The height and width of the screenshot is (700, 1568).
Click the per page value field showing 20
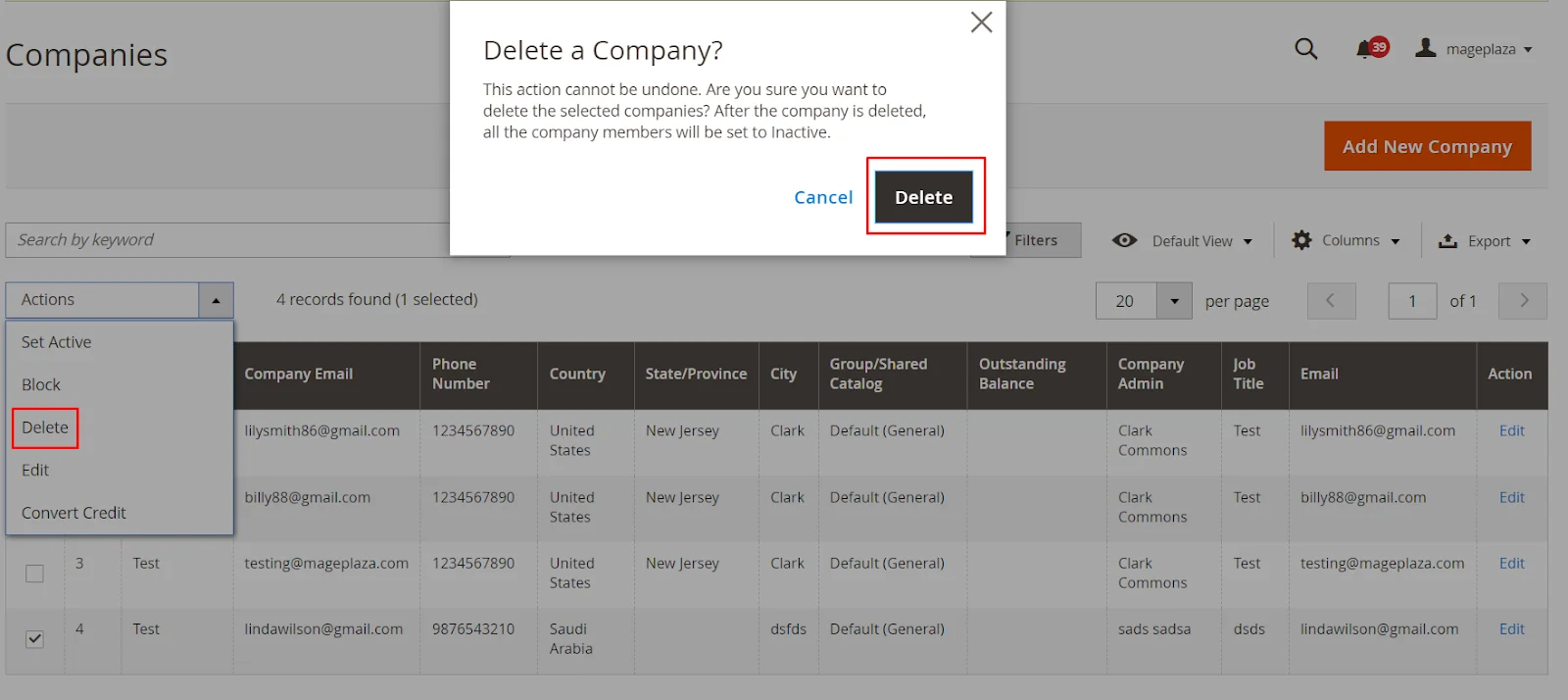[x=1126, y=301]
